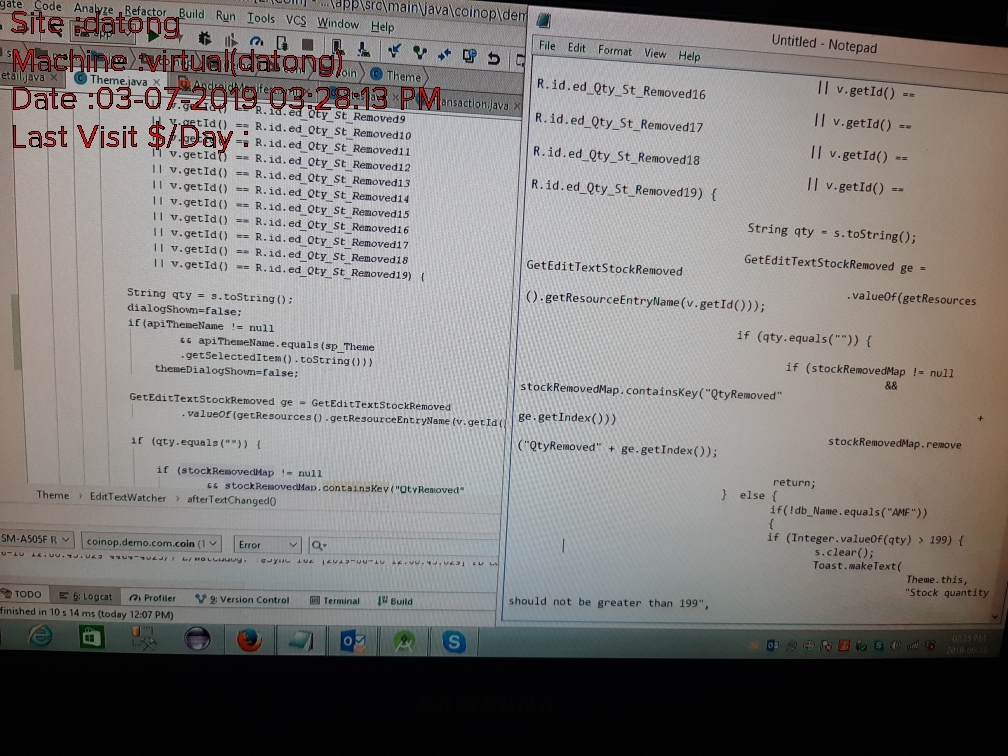Click Notepad scrollbar down arrow
1008x756 pixels.
(995, 616)
